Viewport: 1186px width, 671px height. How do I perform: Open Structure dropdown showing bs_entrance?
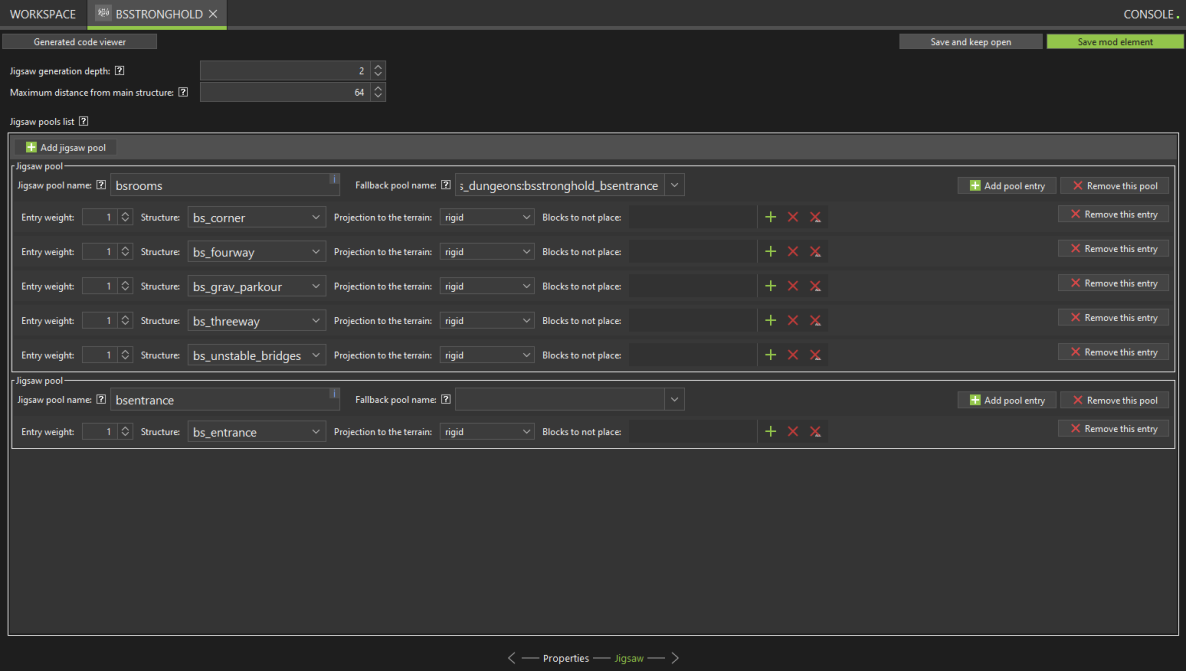coord(256,431)
